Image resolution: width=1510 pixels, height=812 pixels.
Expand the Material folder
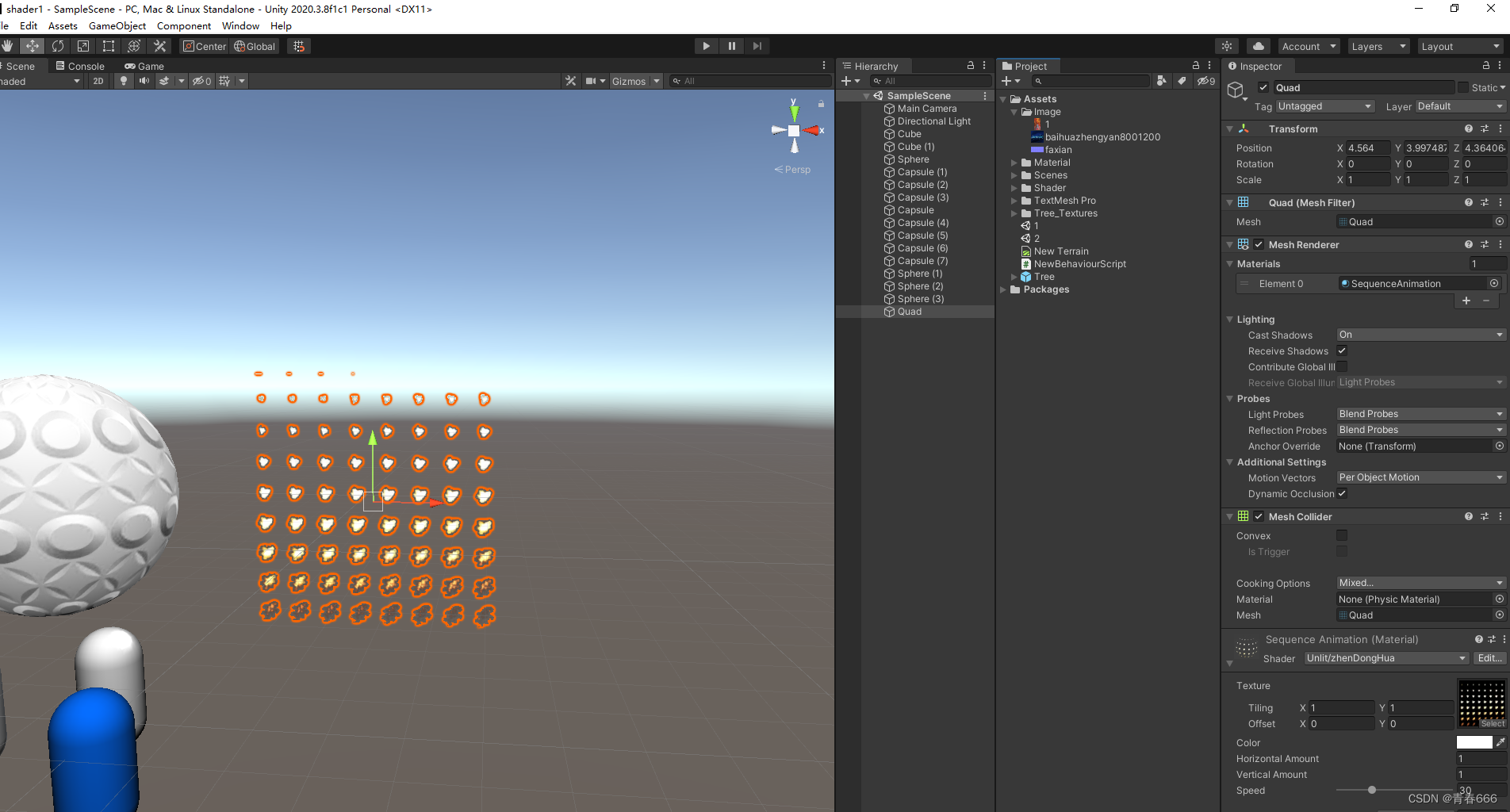click(x=1014, y=163)
